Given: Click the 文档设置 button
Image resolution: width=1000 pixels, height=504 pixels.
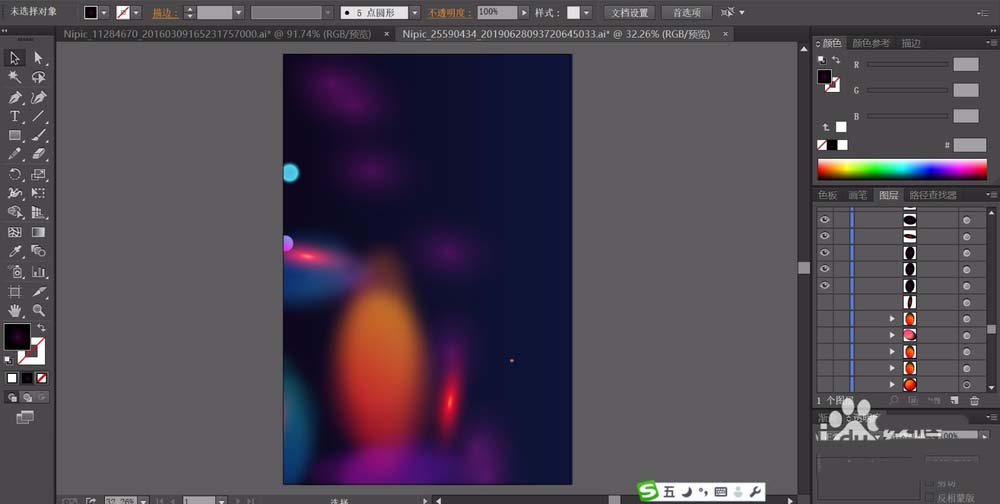Looking at the screenshot, I should click(629, 13).
